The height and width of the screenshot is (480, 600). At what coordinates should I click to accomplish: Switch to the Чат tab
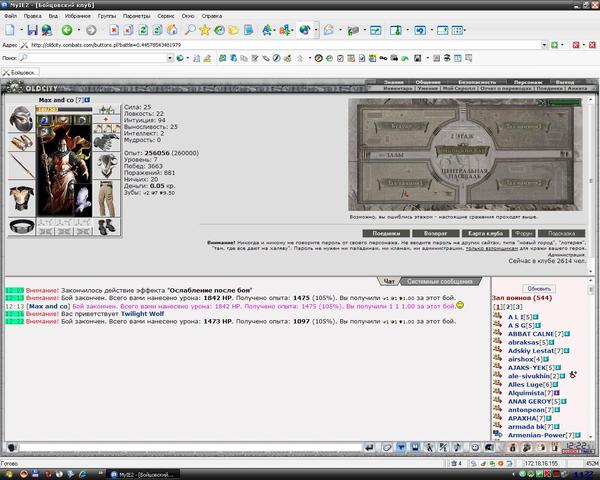389,281
